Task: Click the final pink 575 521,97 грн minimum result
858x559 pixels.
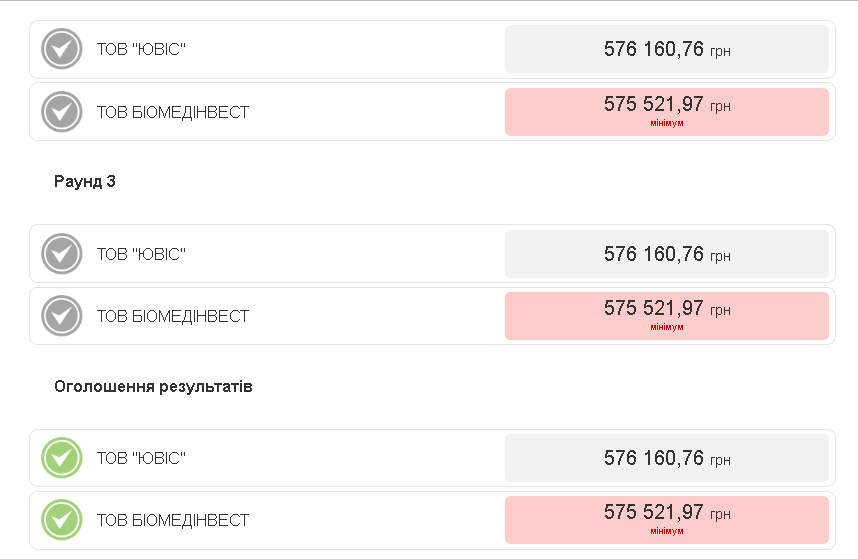Action: point(666,519)
